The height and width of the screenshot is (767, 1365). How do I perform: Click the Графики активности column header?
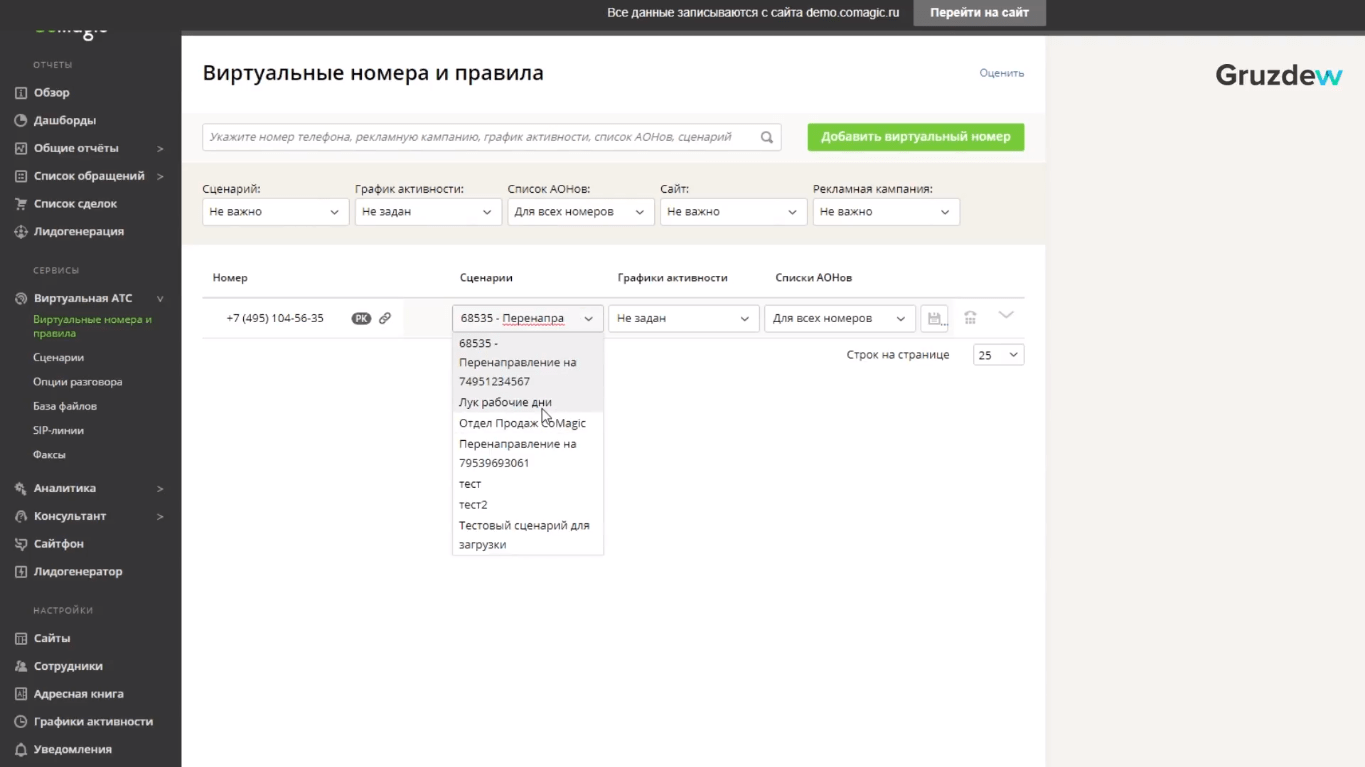672,278
